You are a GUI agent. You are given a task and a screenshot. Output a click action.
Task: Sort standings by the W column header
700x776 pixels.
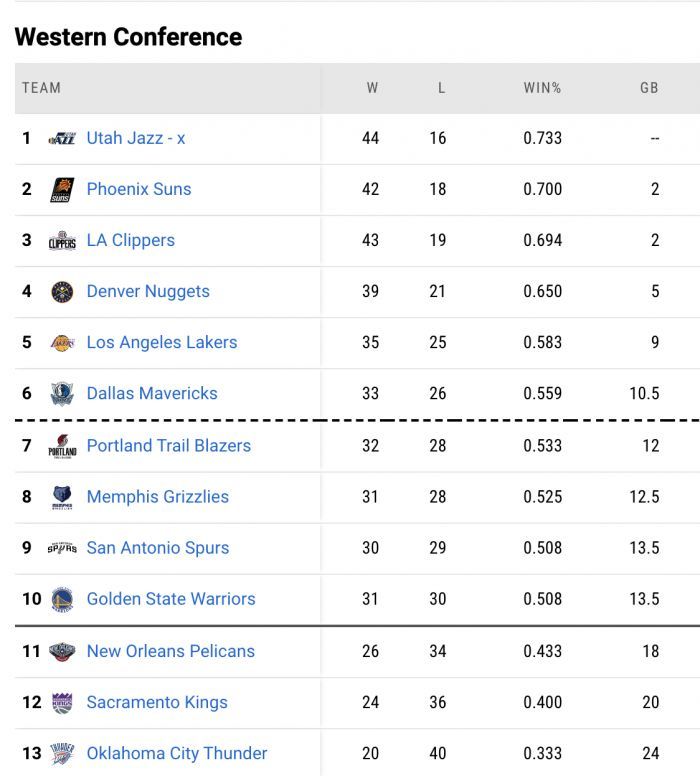[x=372, y=88]
